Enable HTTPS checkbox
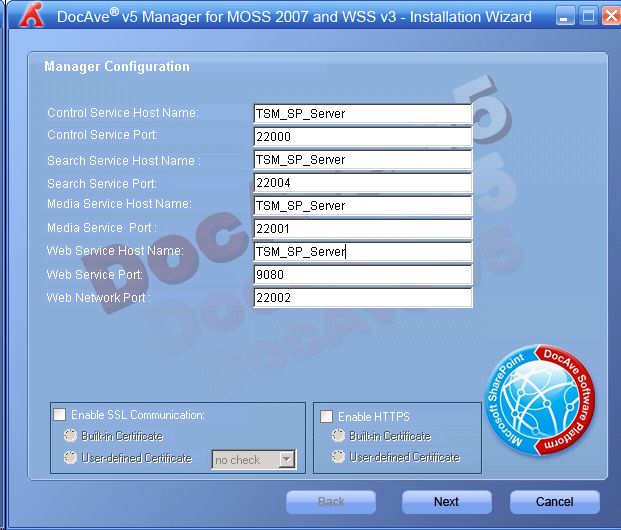 tap(326, 417)
